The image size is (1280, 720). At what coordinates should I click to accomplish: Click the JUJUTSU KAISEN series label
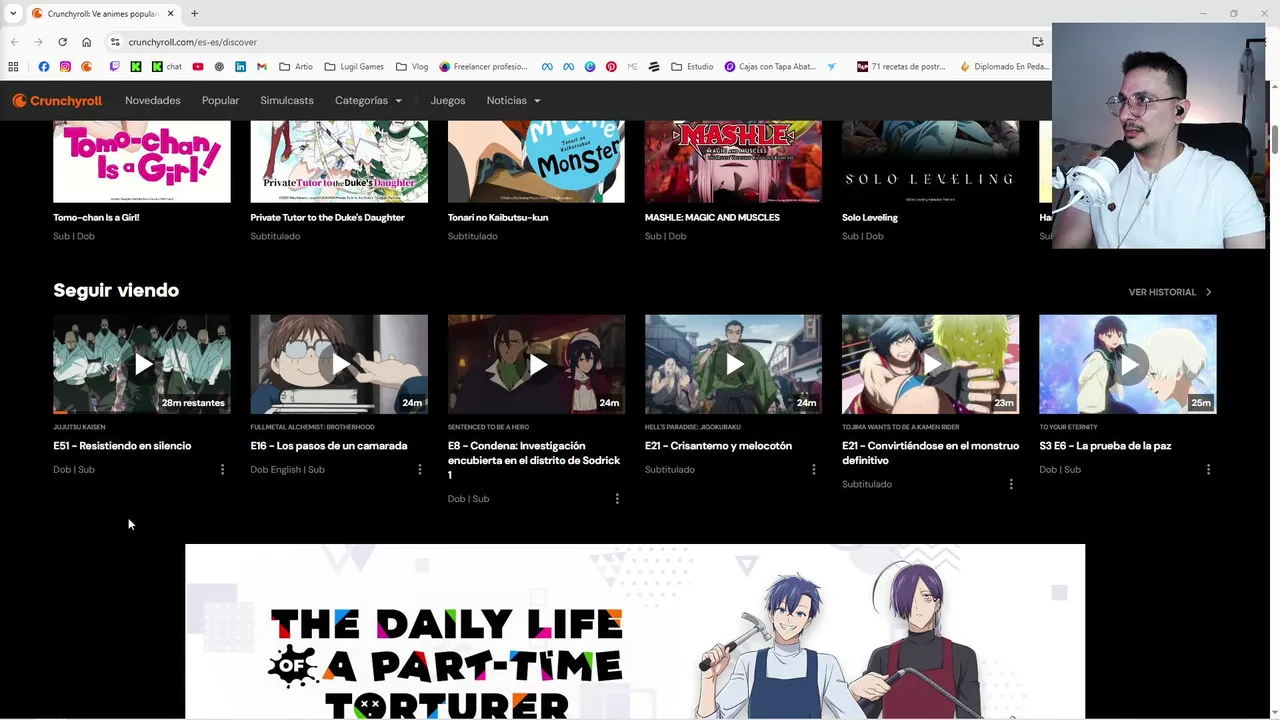click(79, 427)
